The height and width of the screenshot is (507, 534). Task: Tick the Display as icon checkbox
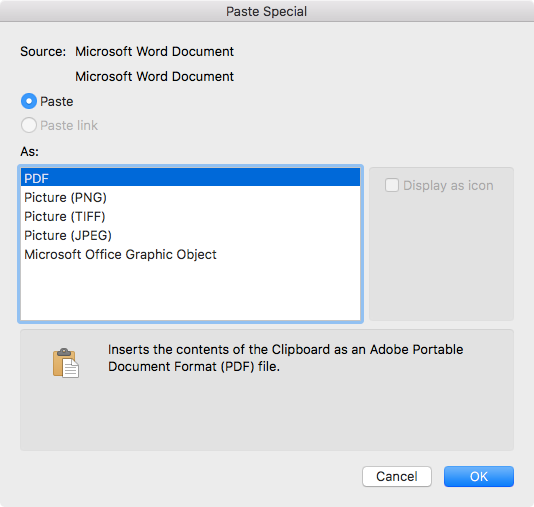[392, 186]
